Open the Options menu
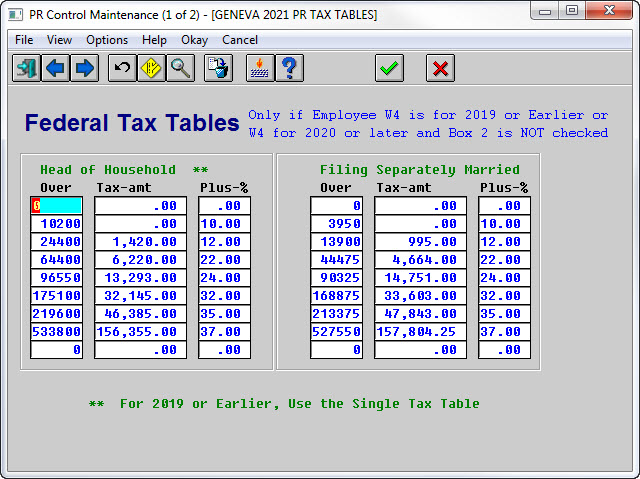The image size is (640, 479). click(107, 40)
